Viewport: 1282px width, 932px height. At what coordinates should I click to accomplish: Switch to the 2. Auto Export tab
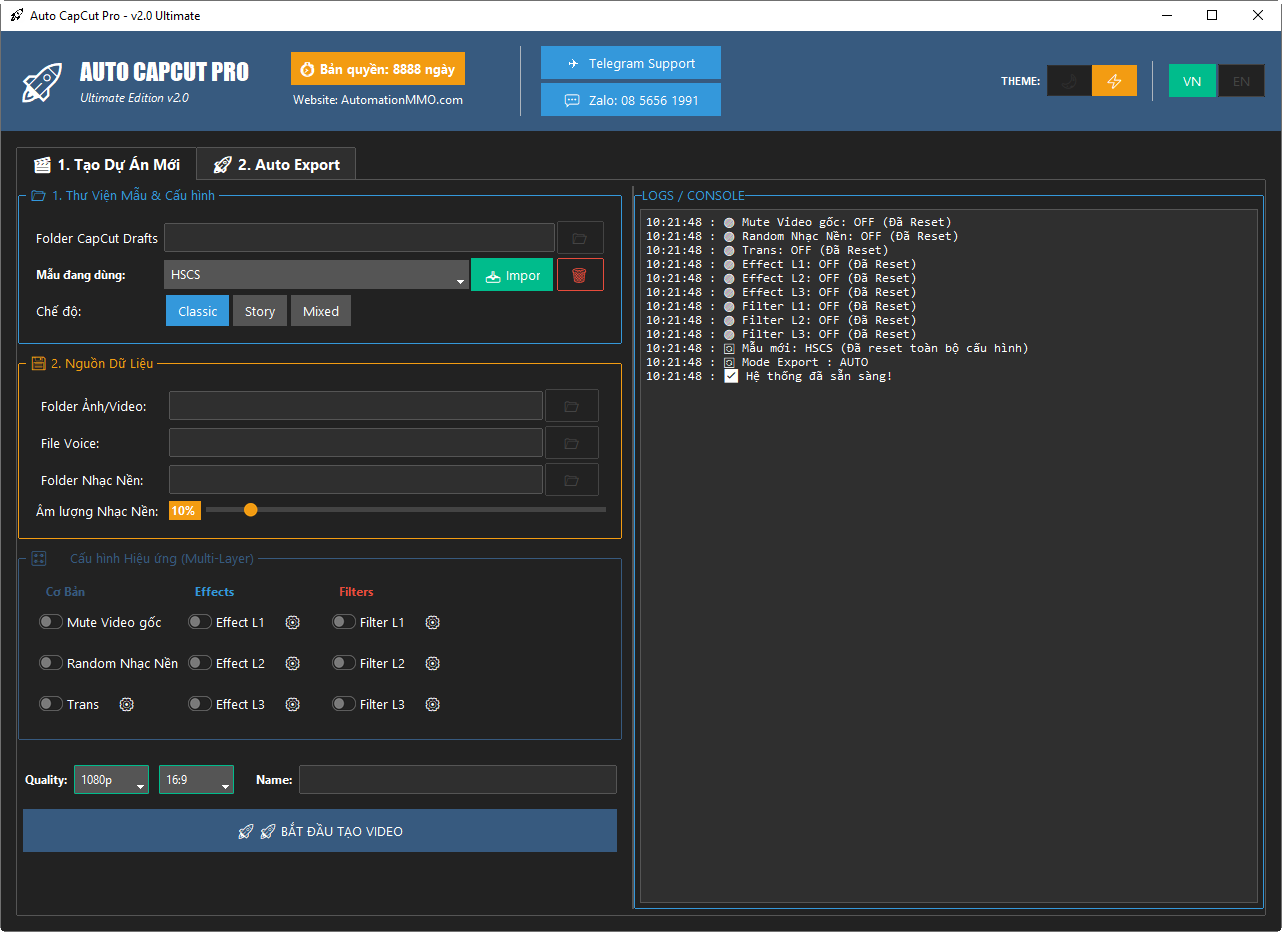(276, 164)
